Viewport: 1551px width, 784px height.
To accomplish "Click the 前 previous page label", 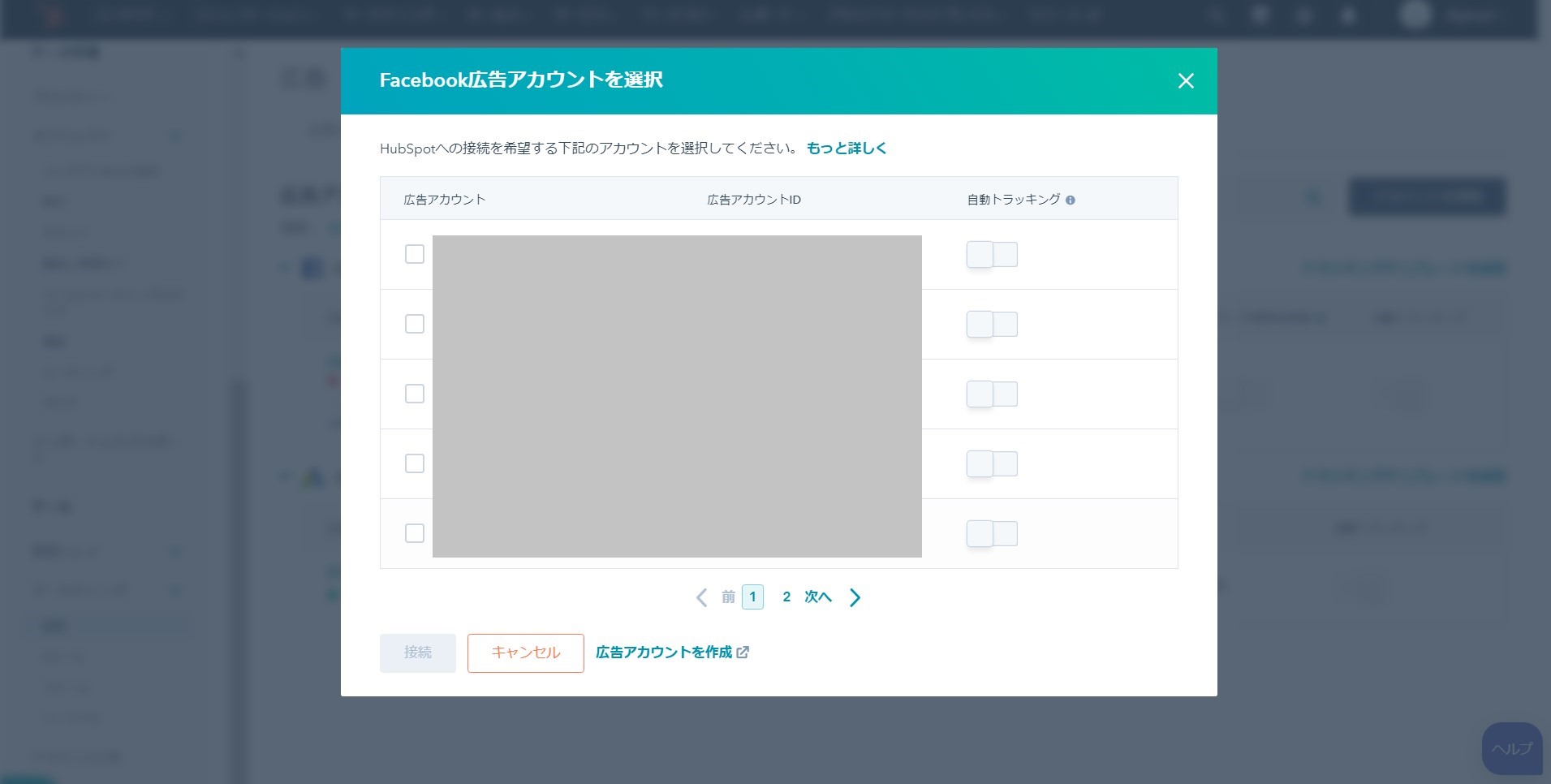I will [728, 597].
